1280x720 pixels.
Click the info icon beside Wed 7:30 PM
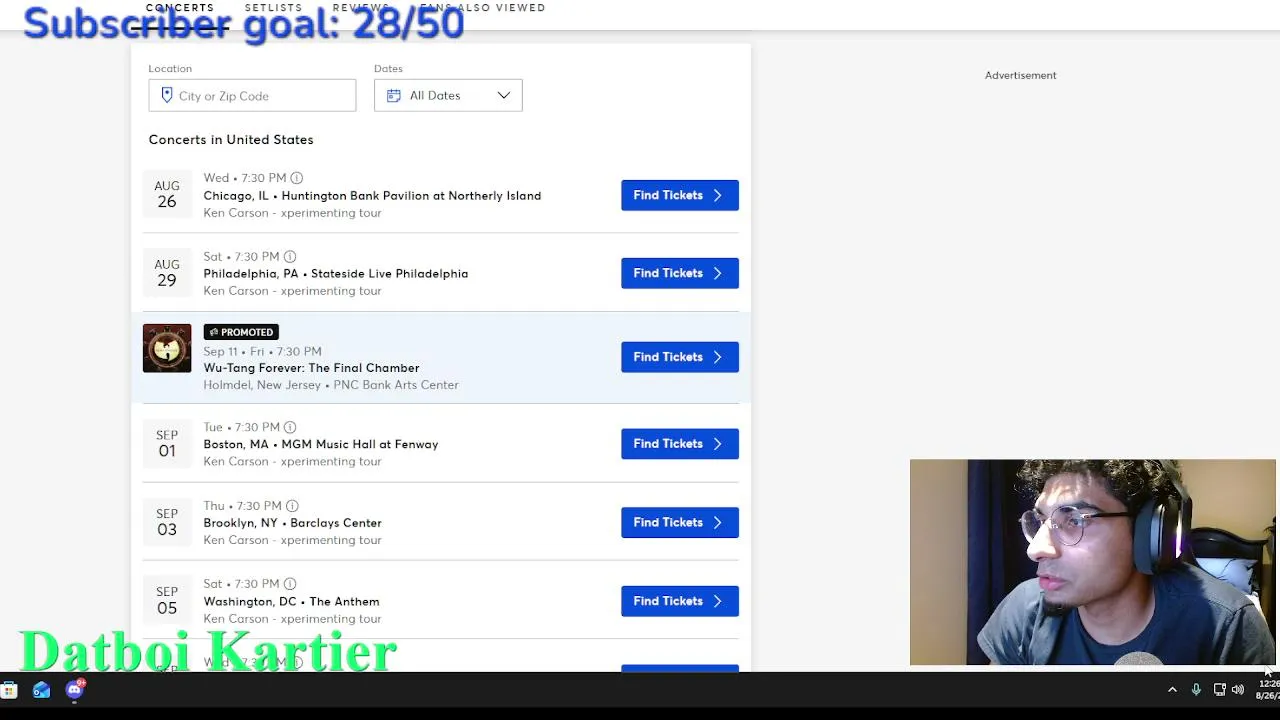(x=297, y=178)
